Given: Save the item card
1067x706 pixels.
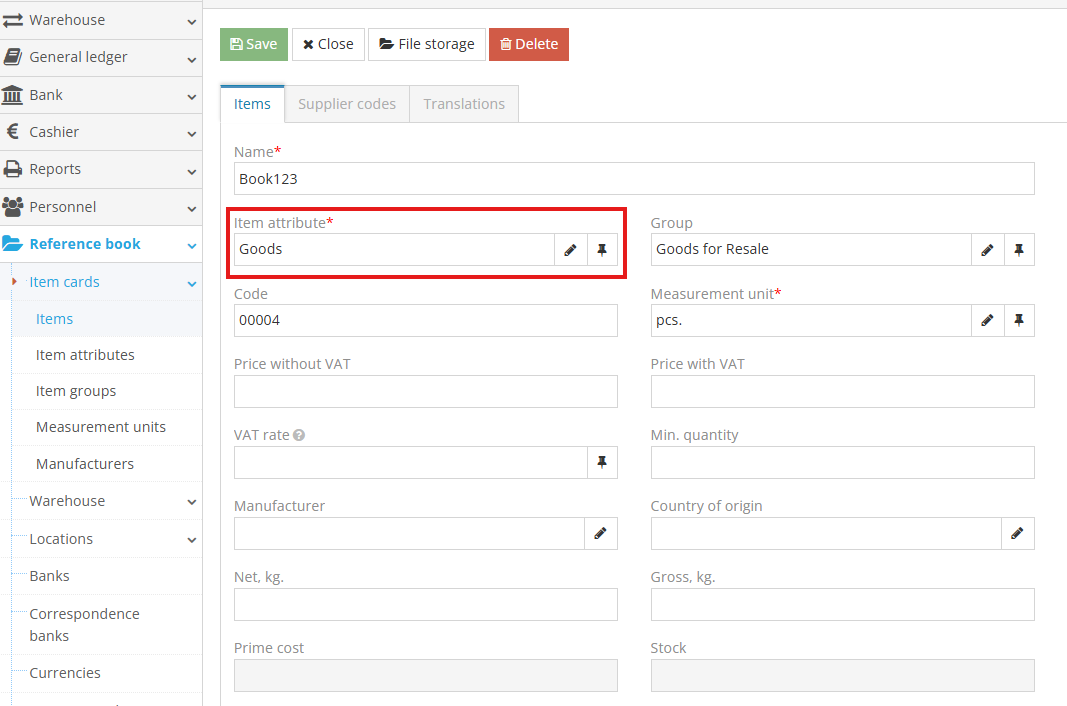Looking at the screenshot, I should pyautogui.click(x=253, y=44).
